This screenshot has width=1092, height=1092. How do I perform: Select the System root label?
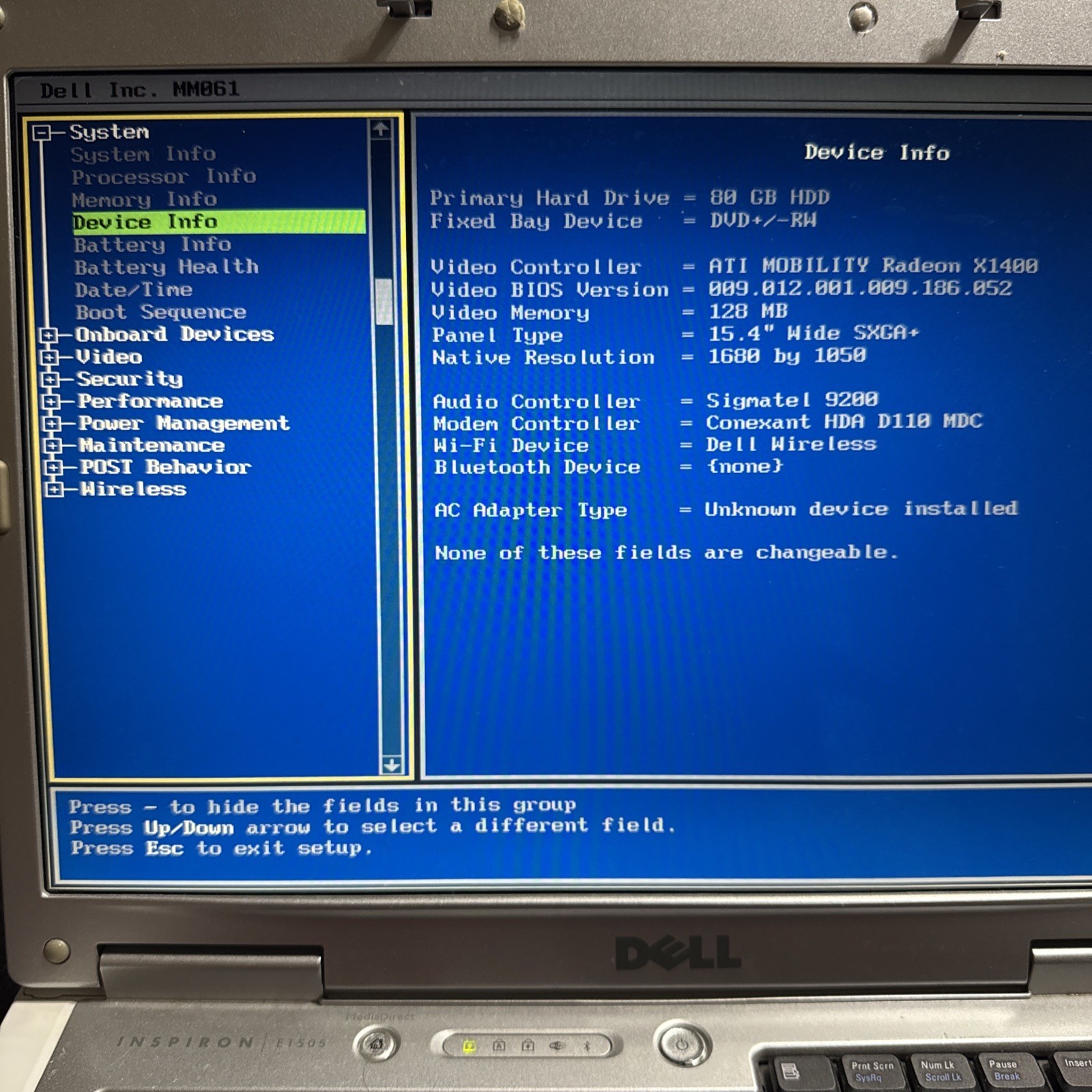(109, 132)
